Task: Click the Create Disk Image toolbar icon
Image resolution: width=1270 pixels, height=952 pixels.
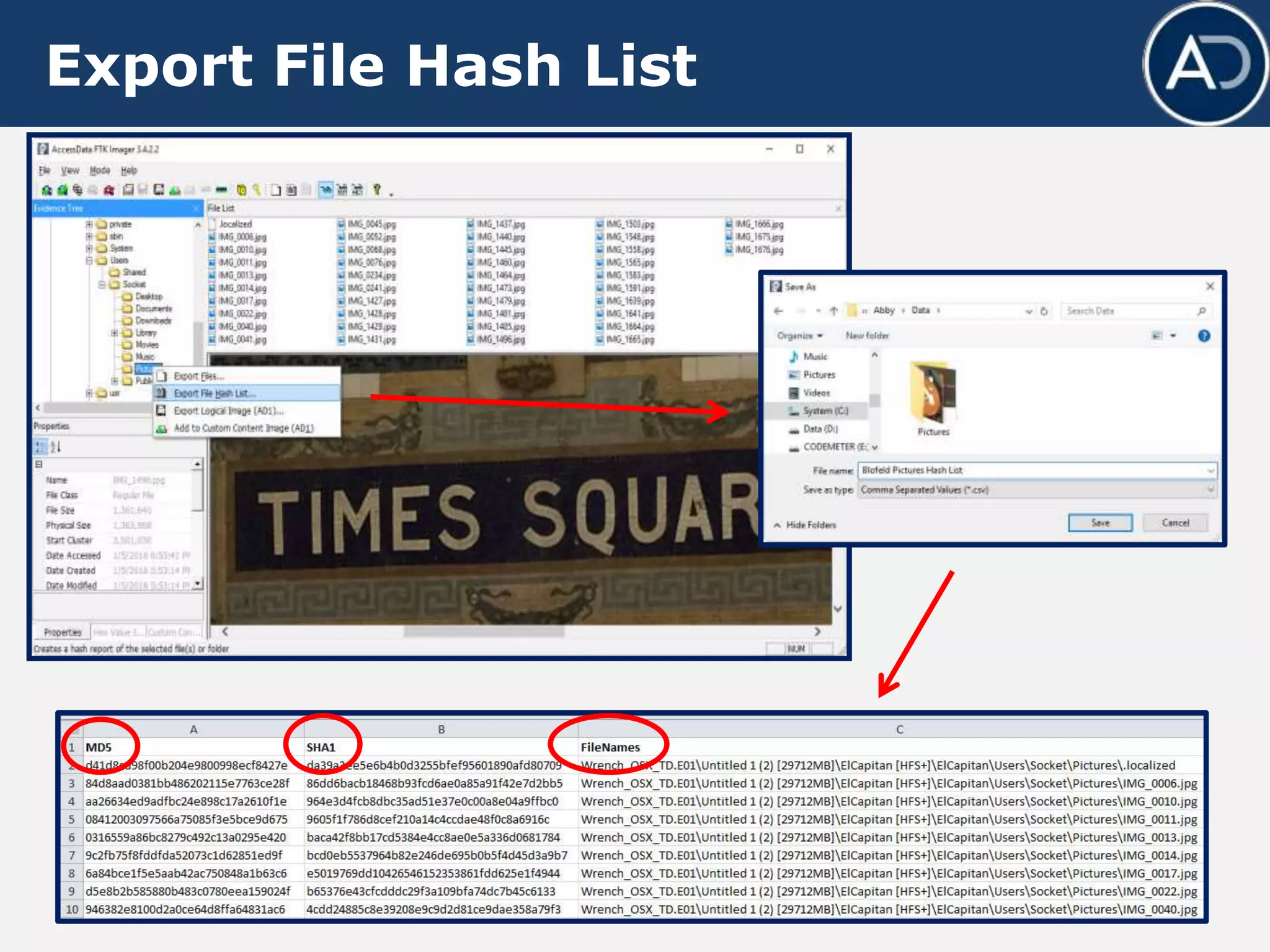Action: point(128,190)
